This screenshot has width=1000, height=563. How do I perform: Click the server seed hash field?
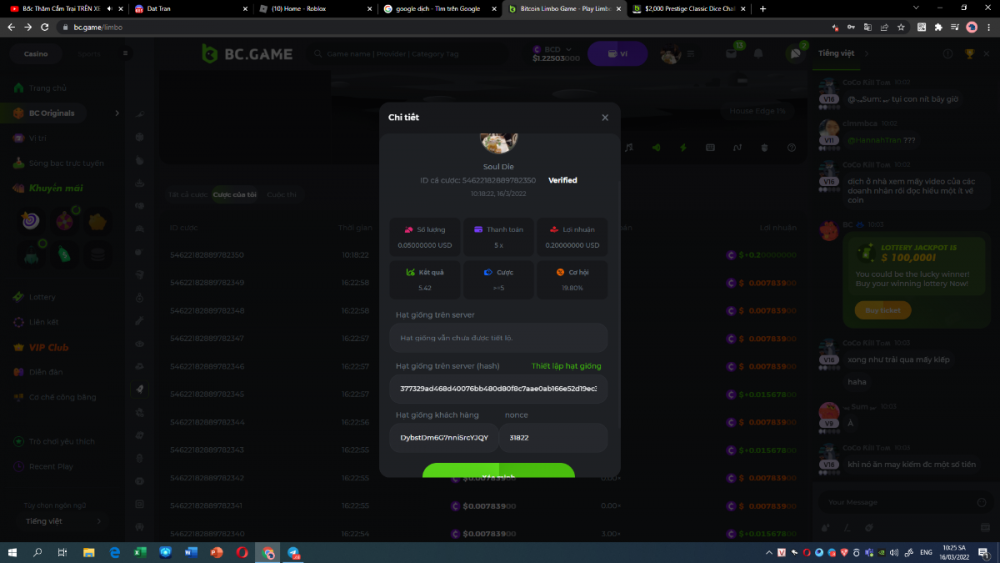click(x=498, y=389)
